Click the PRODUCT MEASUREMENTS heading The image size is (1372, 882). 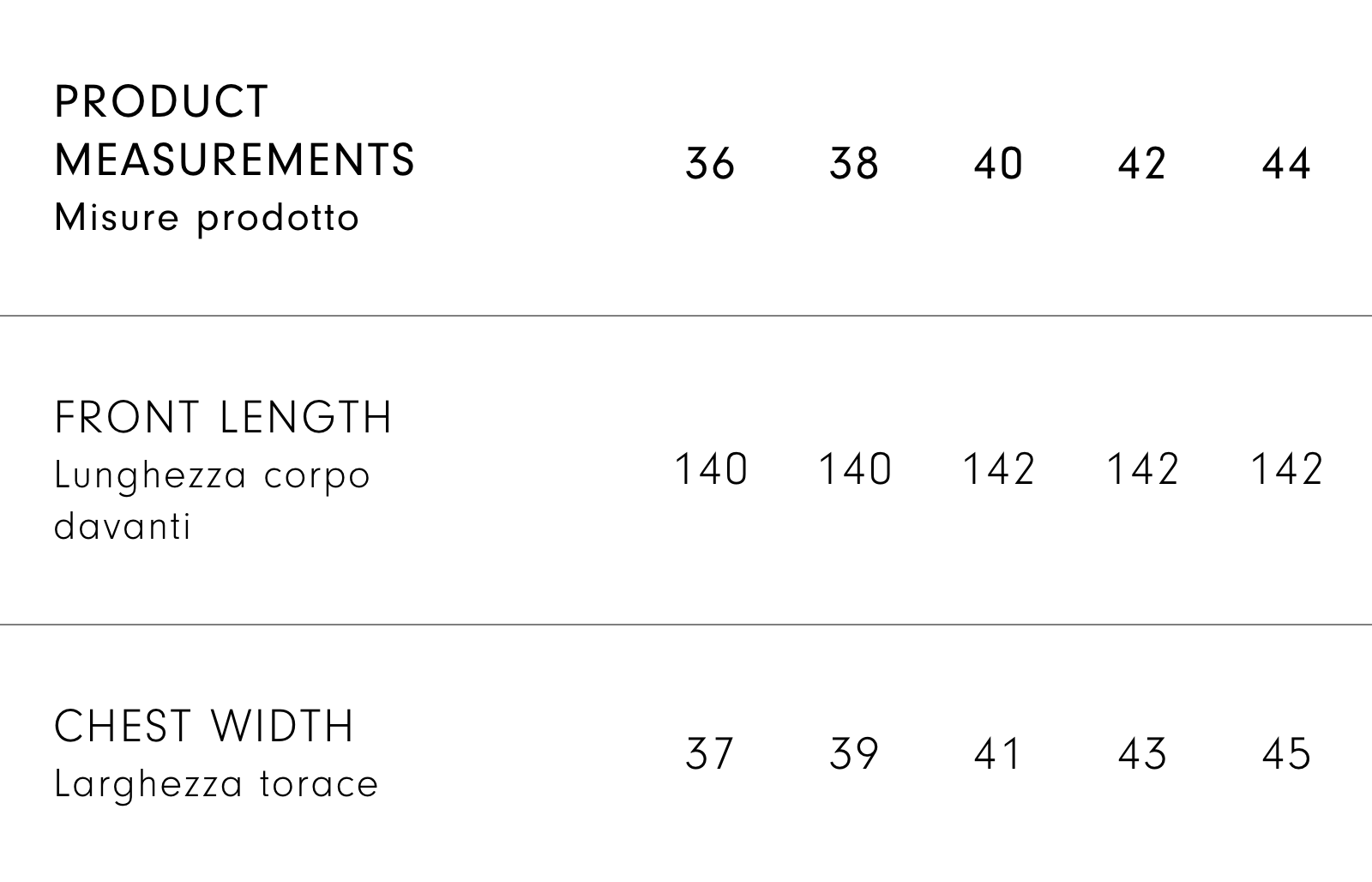pyautogui.click(x=234, y=130)
